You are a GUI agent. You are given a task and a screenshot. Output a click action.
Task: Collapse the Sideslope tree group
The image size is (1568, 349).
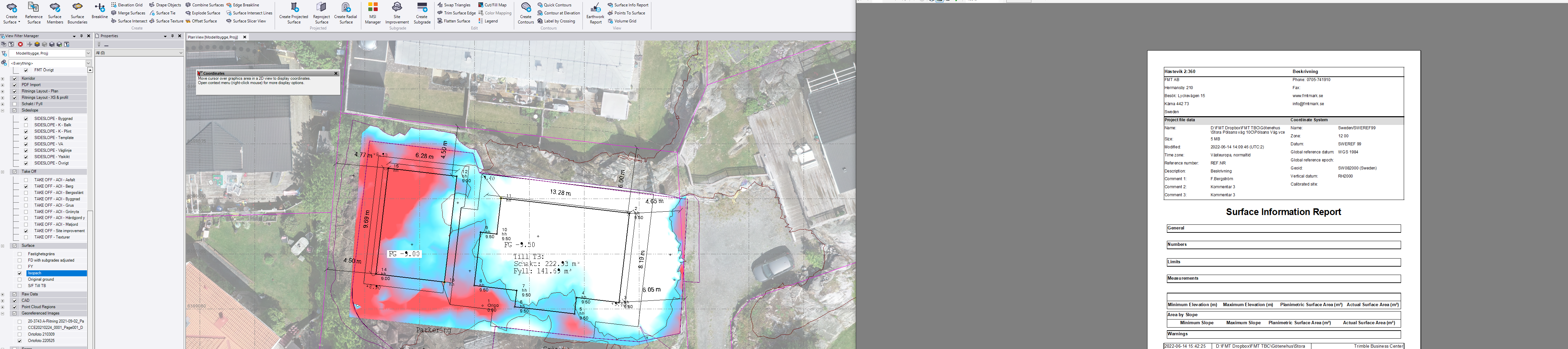point(3,111)
